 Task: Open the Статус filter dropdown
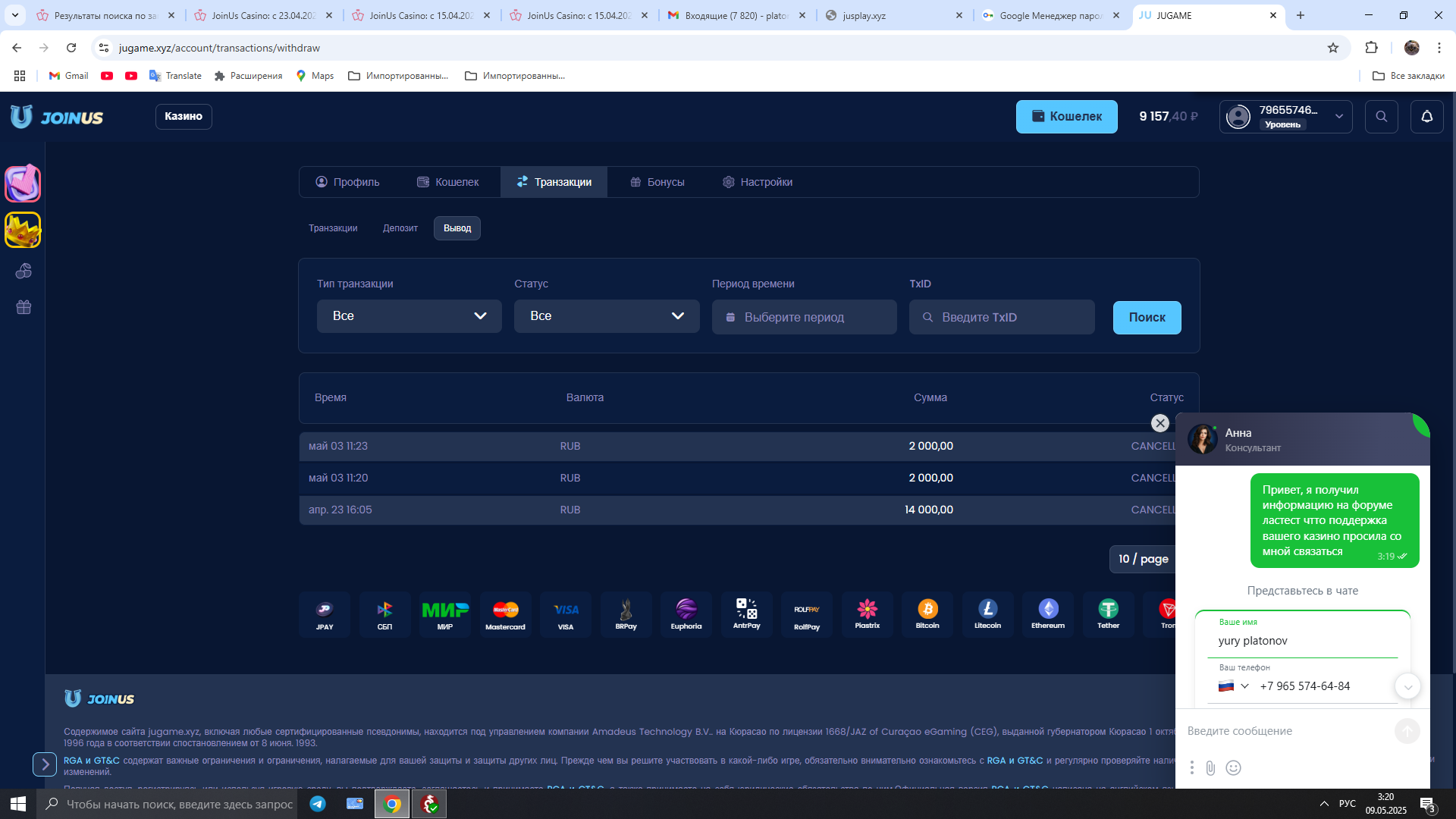pyautogui.click(x=606, y=316)
